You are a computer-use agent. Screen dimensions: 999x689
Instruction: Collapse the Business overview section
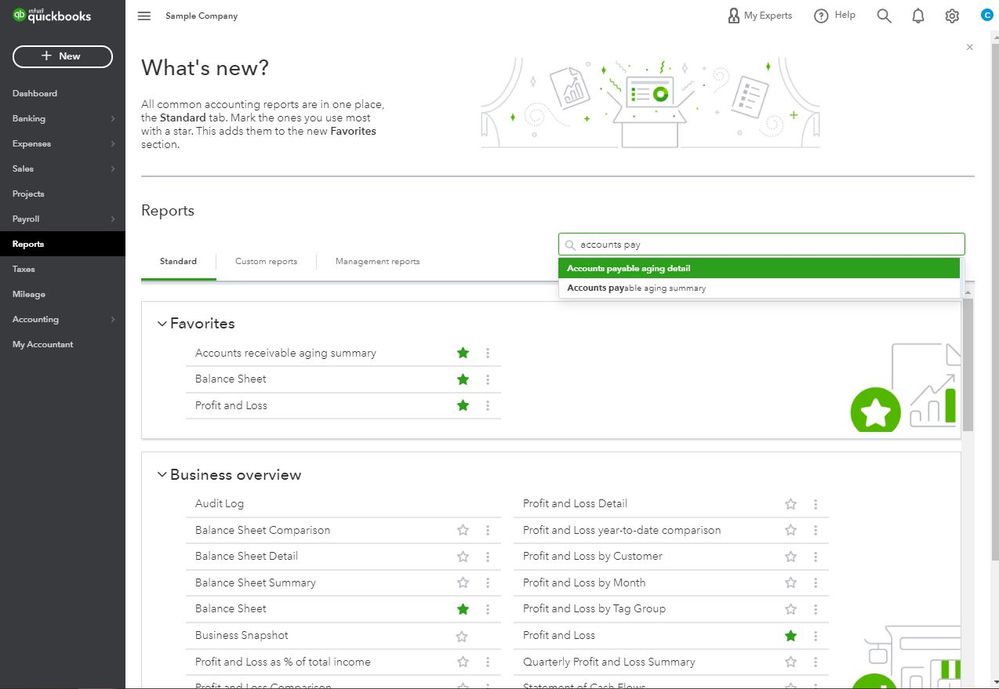[162, 475]
